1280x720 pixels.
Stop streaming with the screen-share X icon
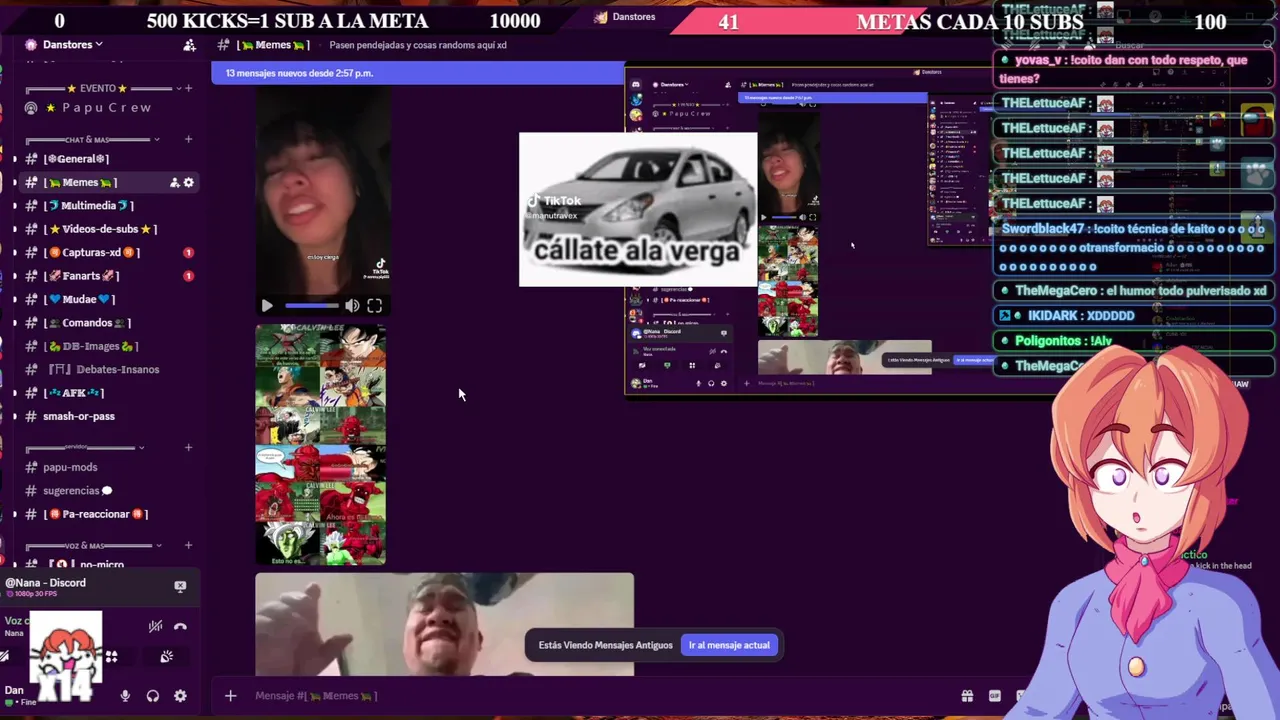click(x=180, y=587)
